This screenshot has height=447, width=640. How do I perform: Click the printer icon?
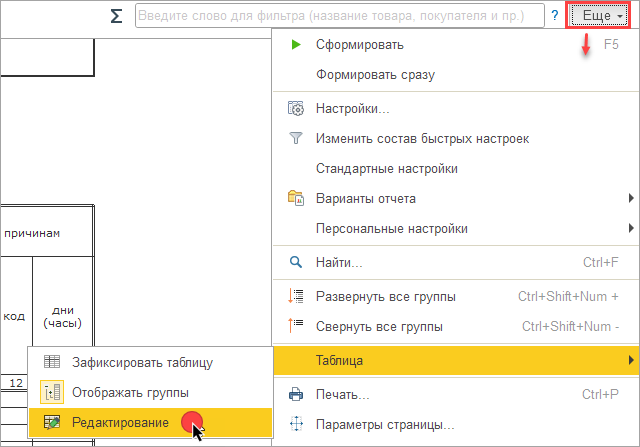coord(295,395)
